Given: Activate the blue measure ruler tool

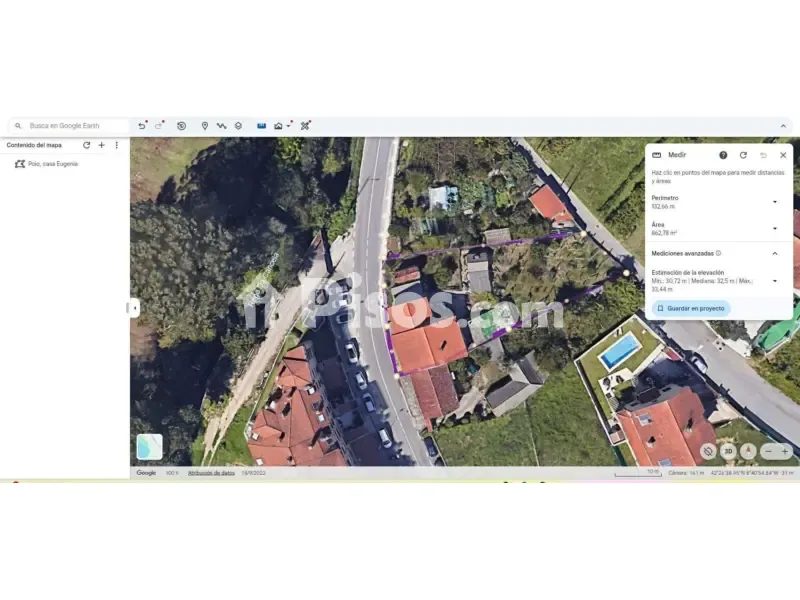Looking at the screenshot, I should 261,126.
